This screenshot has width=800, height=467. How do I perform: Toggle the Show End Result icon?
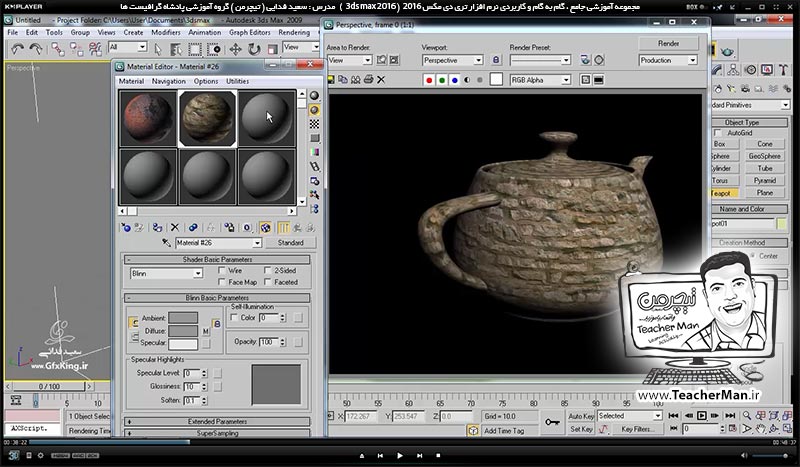pyautogui.click(x=284, y=228)
